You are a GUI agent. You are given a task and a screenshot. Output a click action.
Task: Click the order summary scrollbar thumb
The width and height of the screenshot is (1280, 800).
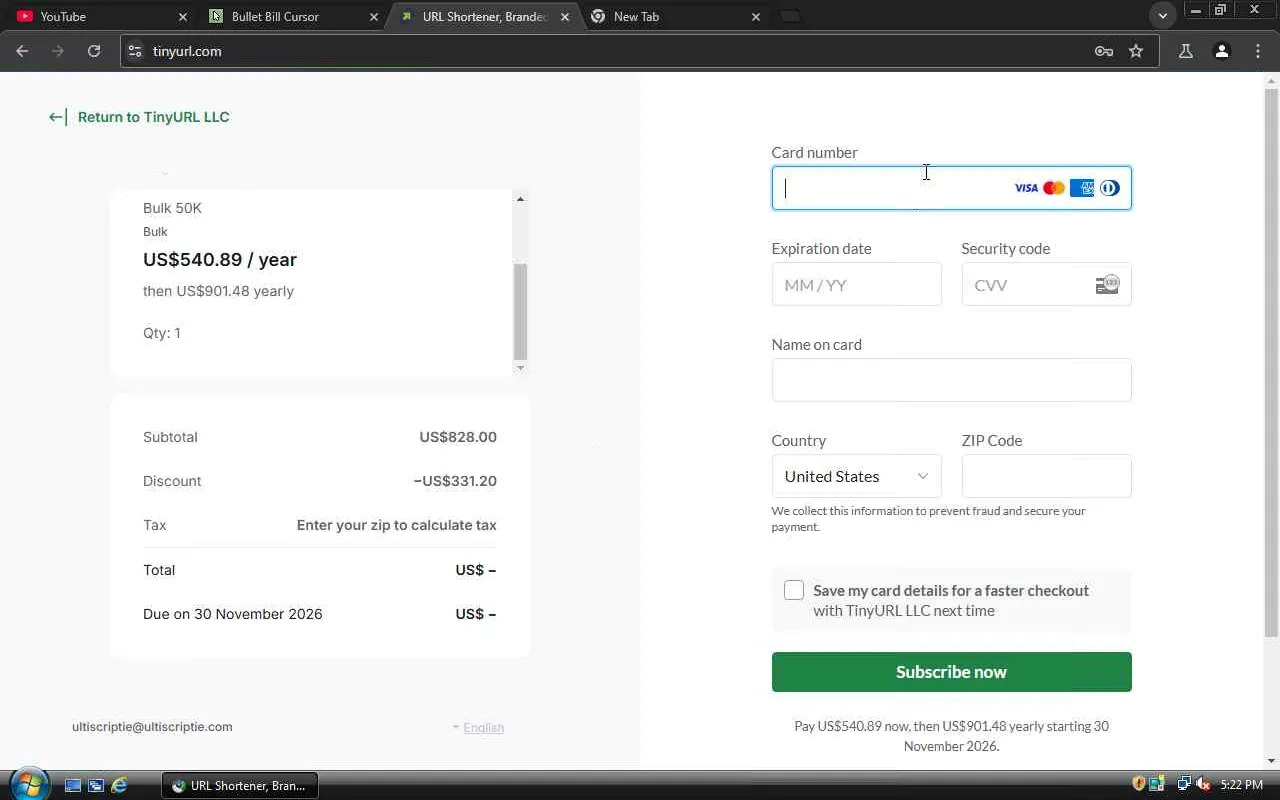point(520,311)
